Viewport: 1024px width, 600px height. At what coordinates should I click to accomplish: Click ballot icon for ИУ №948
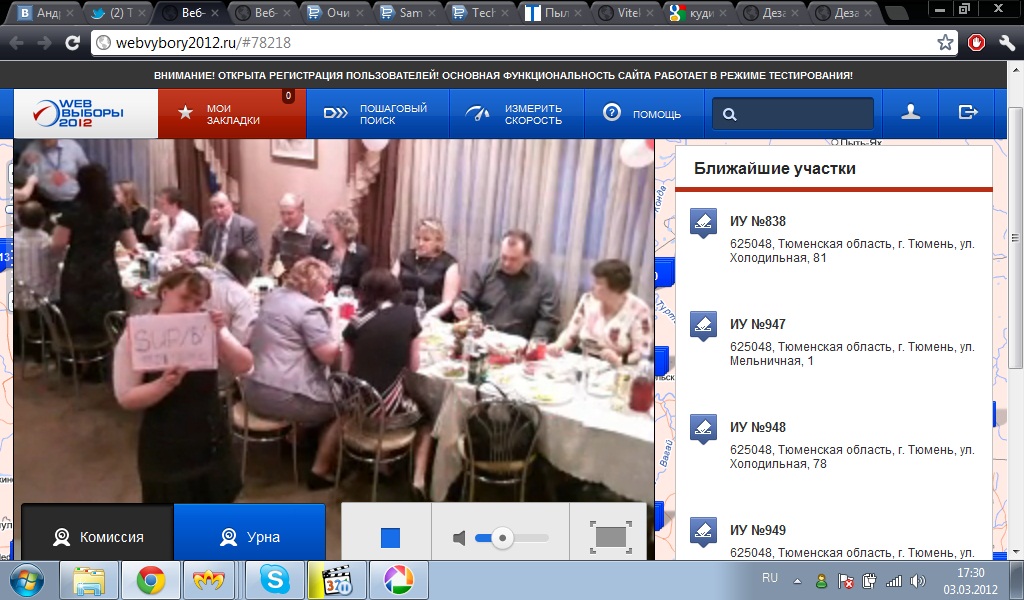[x=703, y=429]
